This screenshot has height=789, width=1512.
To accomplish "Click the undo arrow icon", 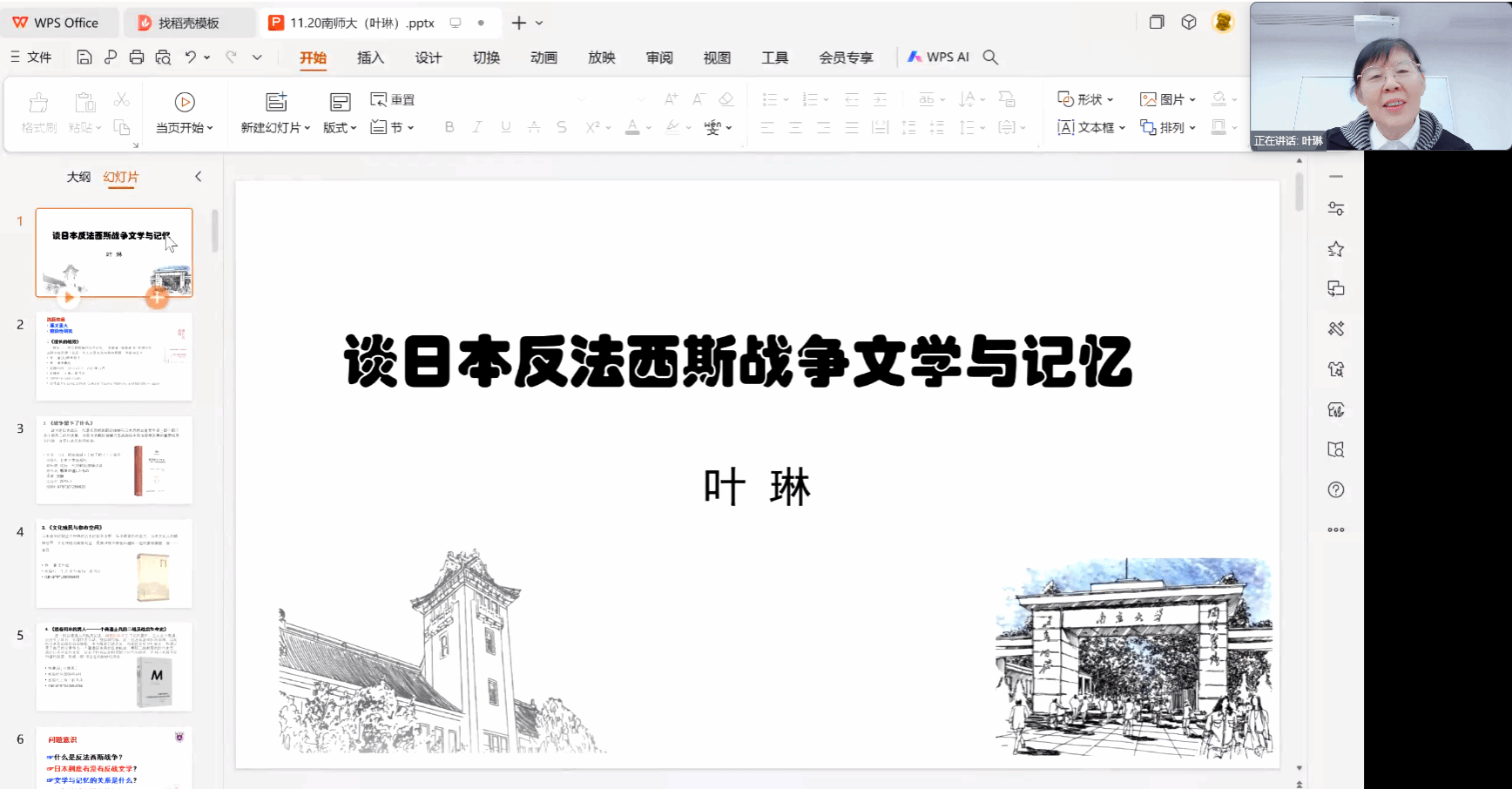I will click(x=190, y=57).
